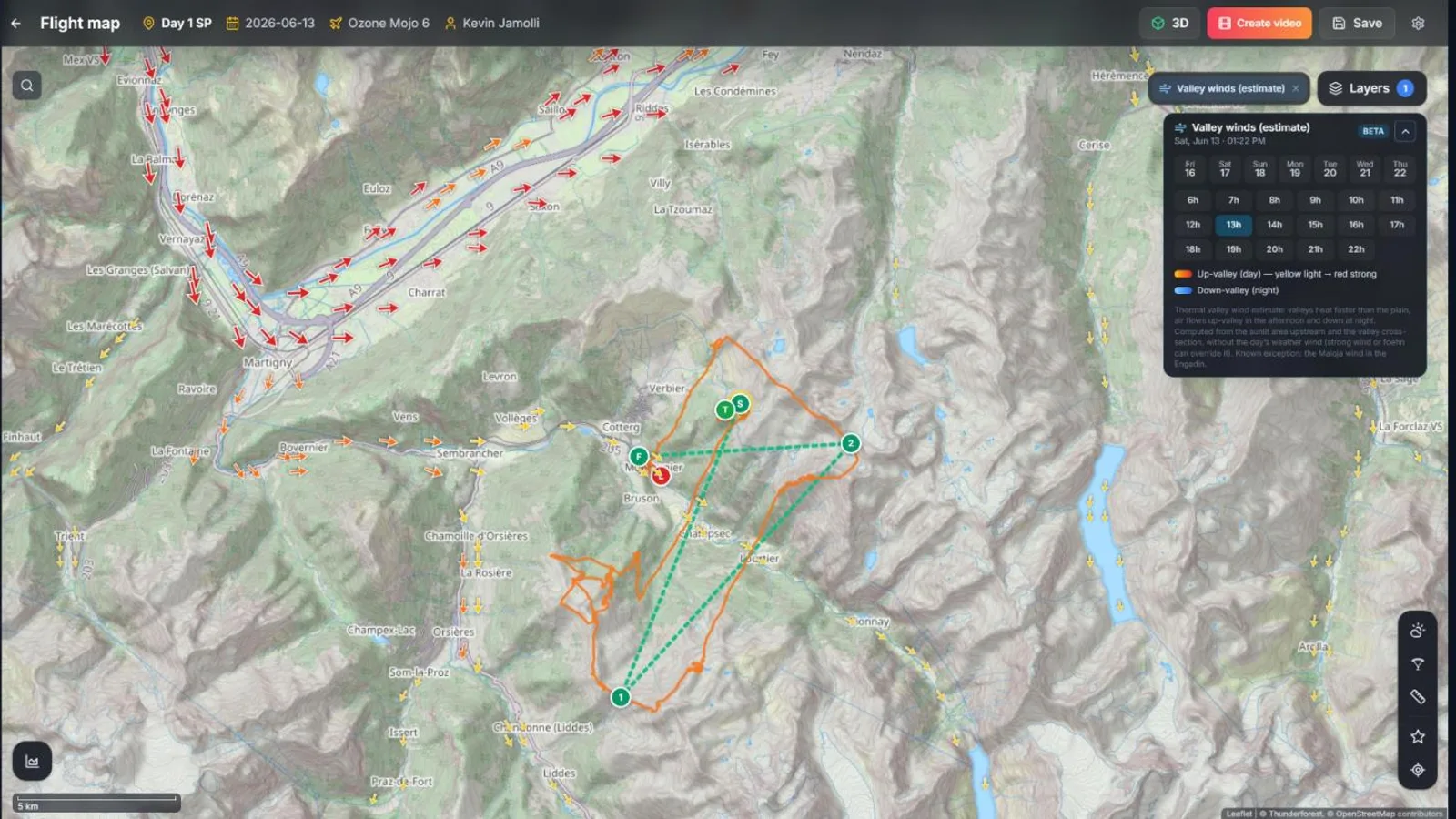This screenshot has width=1456, height=819.
Task: Select day Sun 18
Action: (1259, 169)
